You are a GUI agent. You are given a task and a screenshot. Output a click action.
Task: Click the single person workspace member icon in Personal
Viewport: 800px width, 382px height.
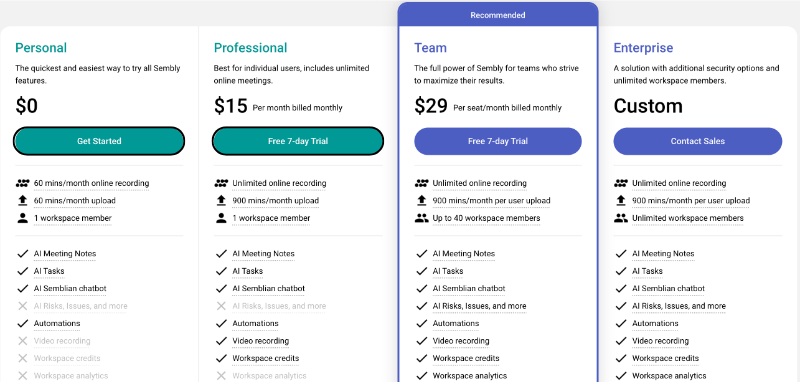coord(22,218)
